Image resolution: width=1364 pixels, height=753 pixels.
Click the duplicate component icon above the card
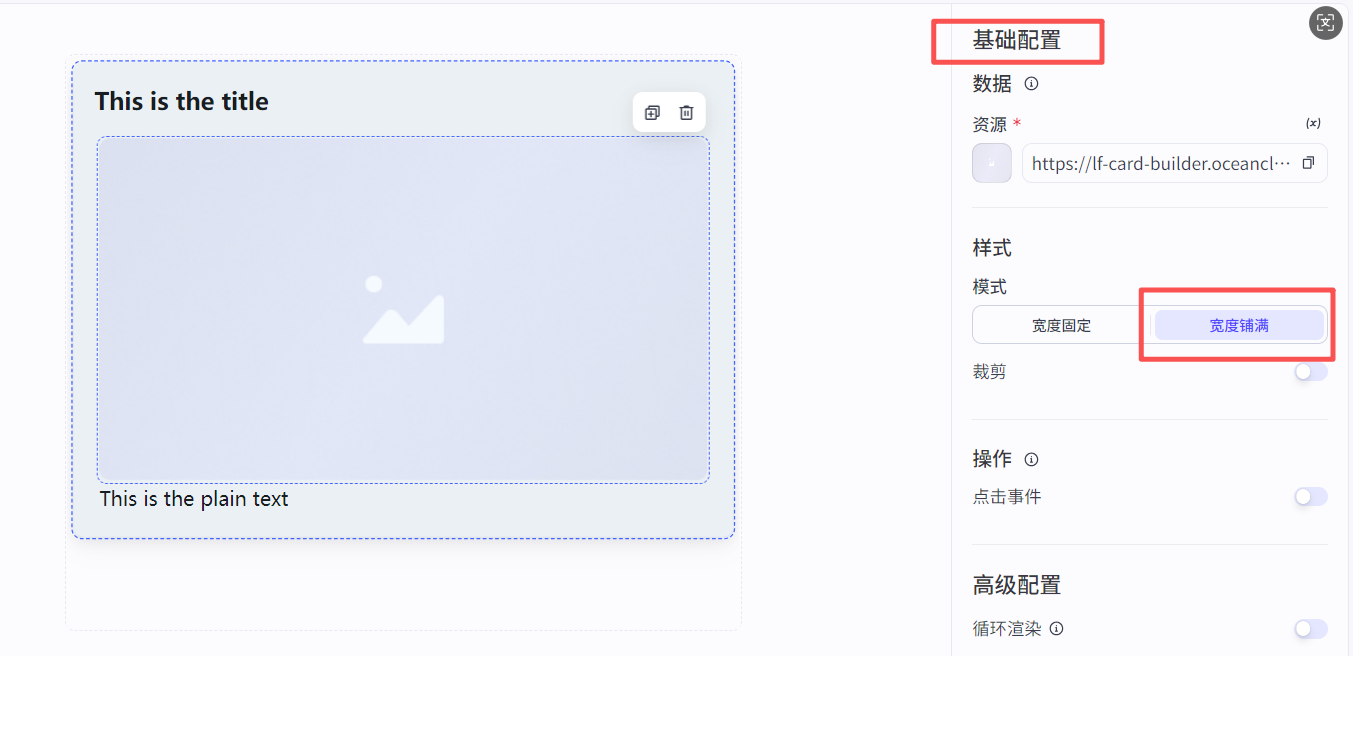(x=652, y=112)
